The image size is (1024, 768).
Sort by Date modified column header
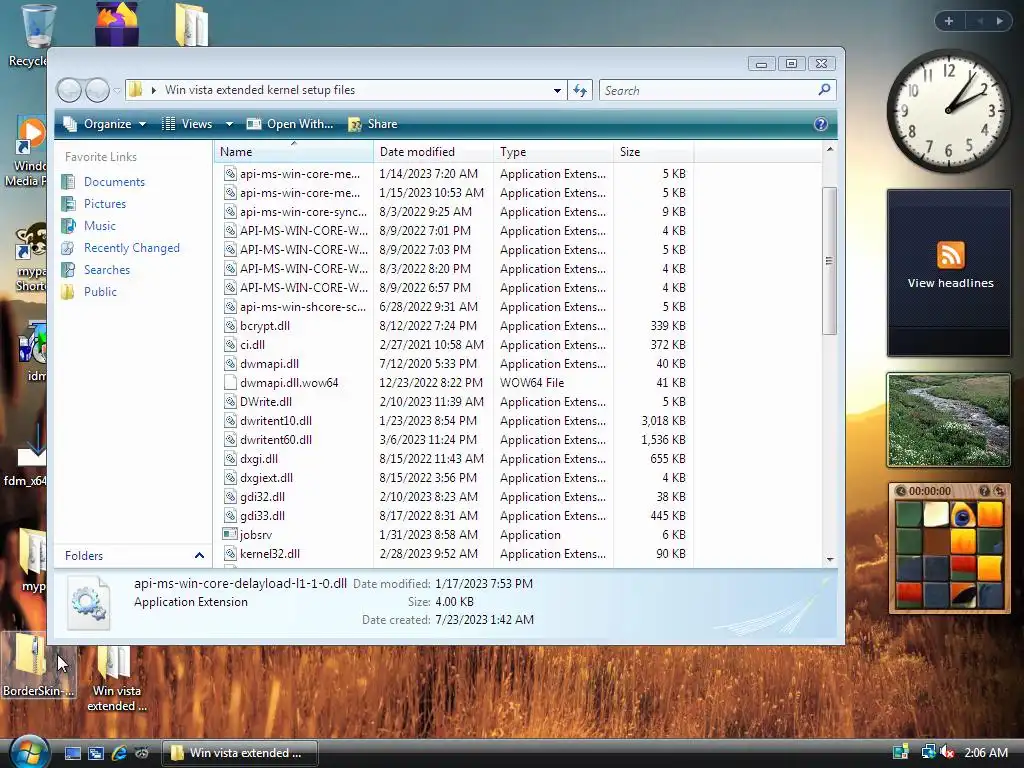click(434, 152)
